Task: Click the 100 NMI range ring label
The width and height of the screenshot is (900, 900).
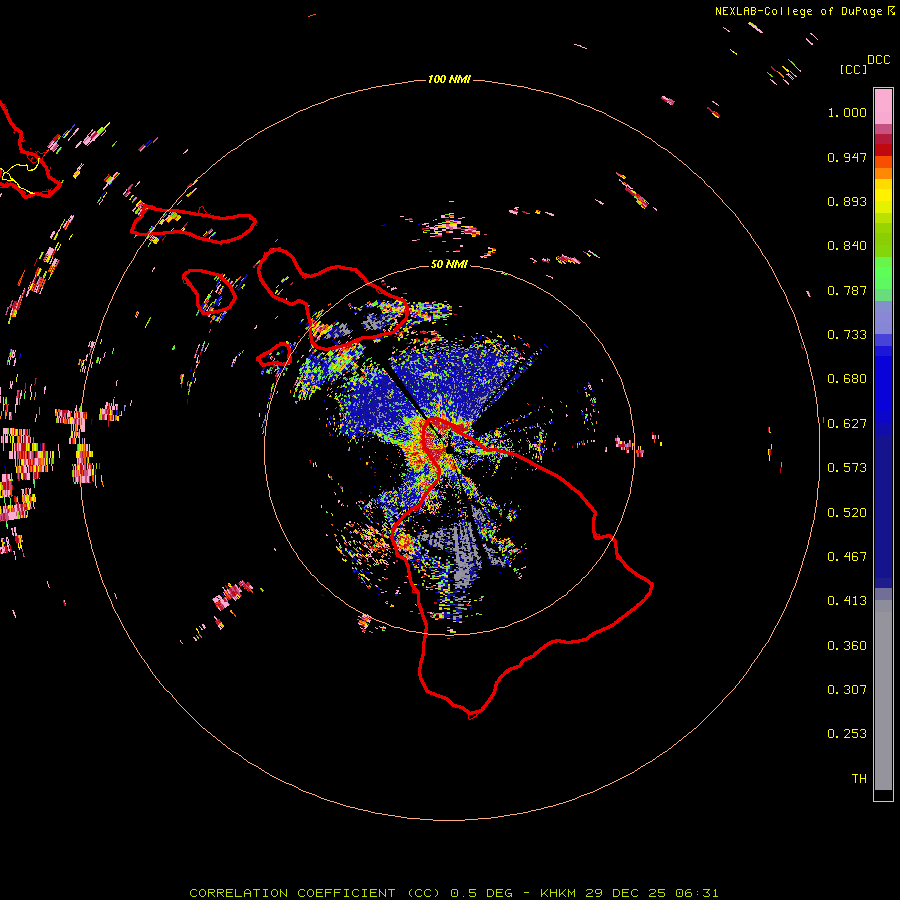Action: coord(449,79)
